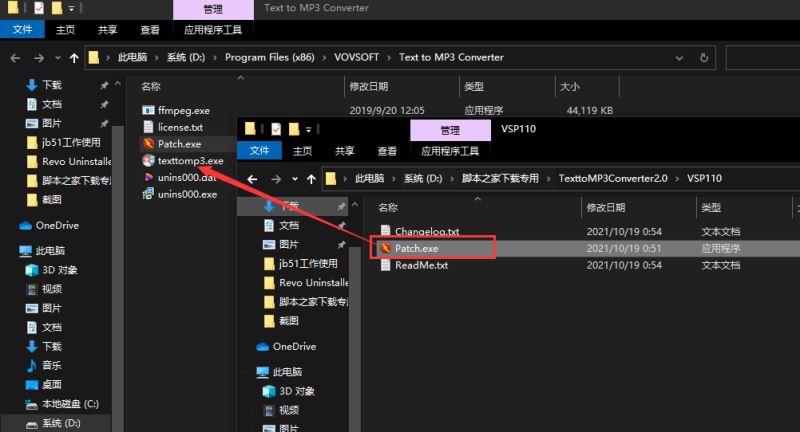The height and width of the screenshot is (432, 800).
Task: Open 主页 tab in back window
Action: (65, 30)
